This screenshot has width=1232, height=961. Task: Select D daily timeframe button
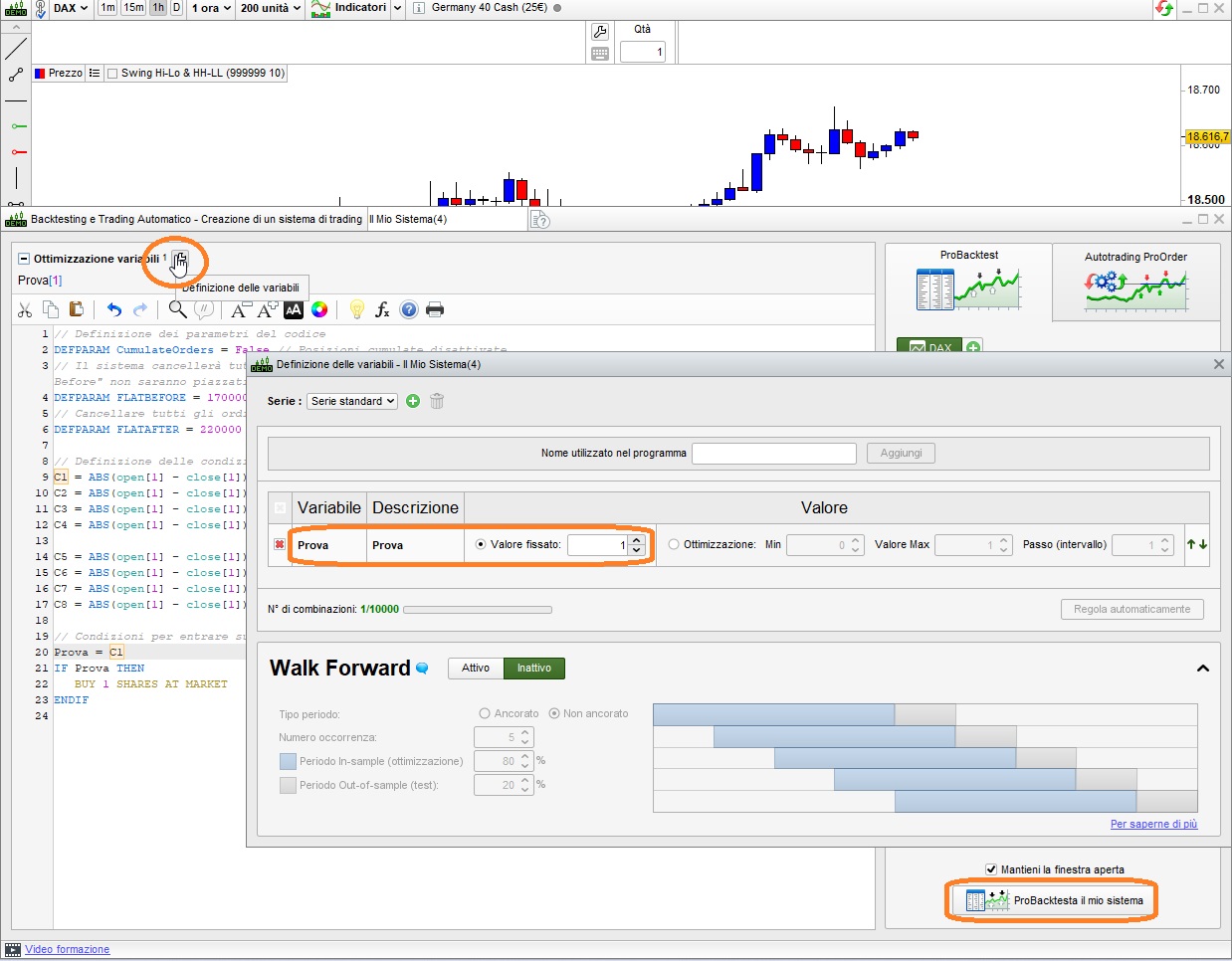[x=176, y=8]
